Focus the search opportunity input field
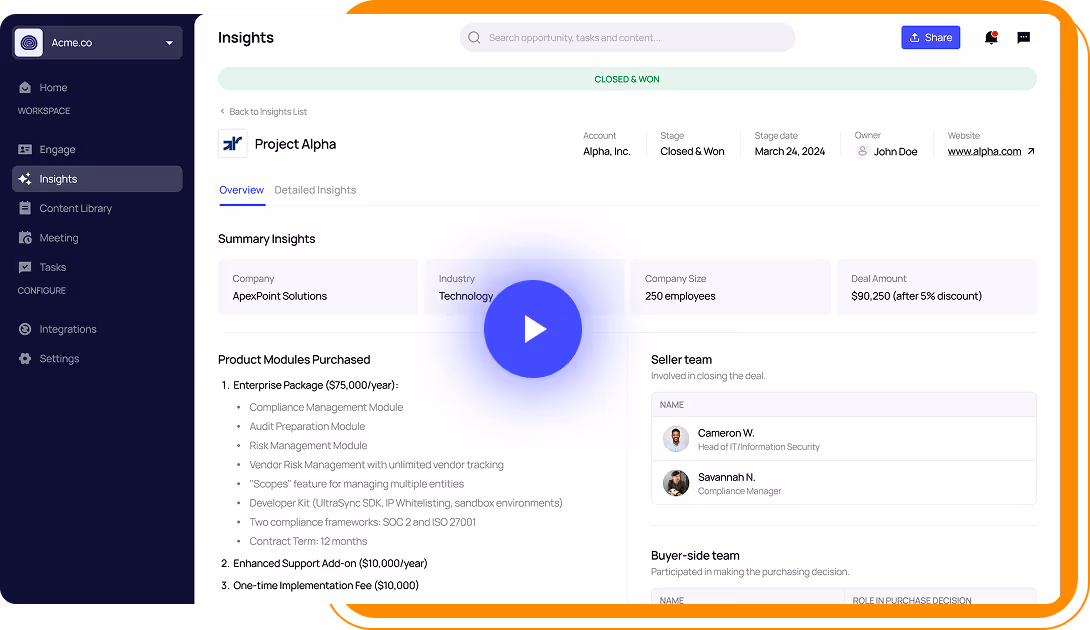 click(x=627, y=38)
